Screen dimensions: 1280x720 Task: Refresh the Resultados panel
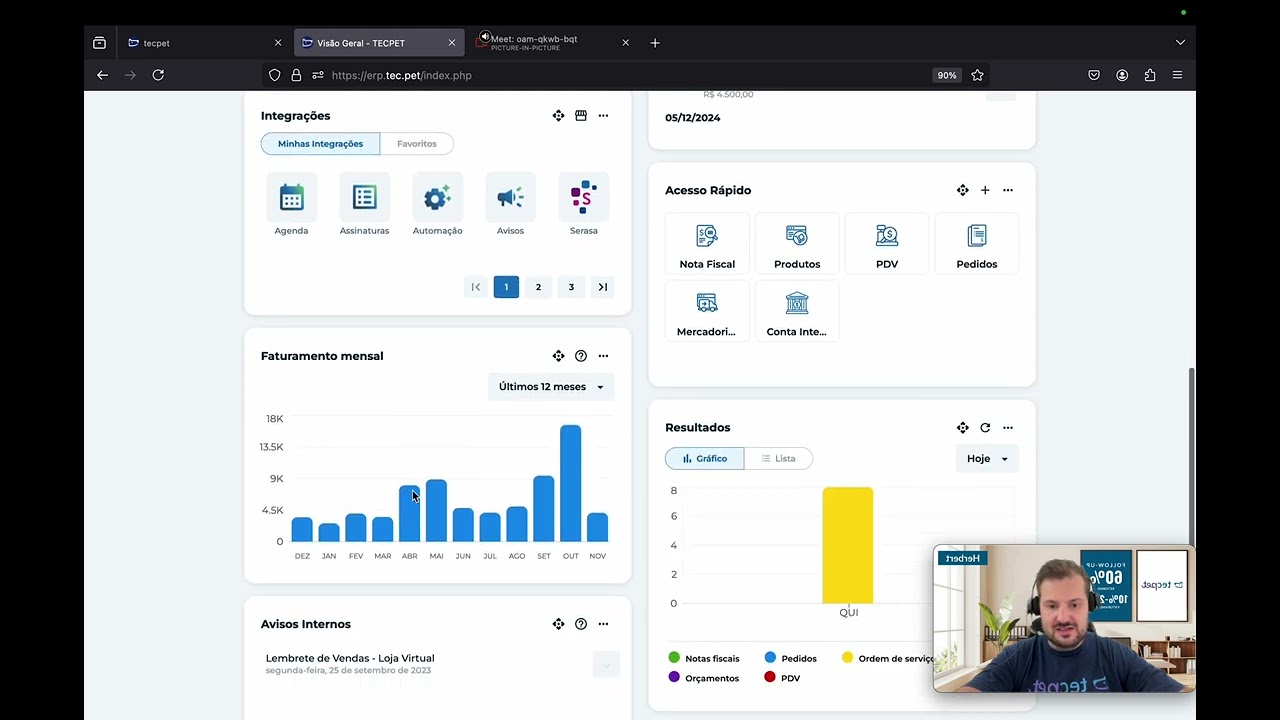click(985, 428)
